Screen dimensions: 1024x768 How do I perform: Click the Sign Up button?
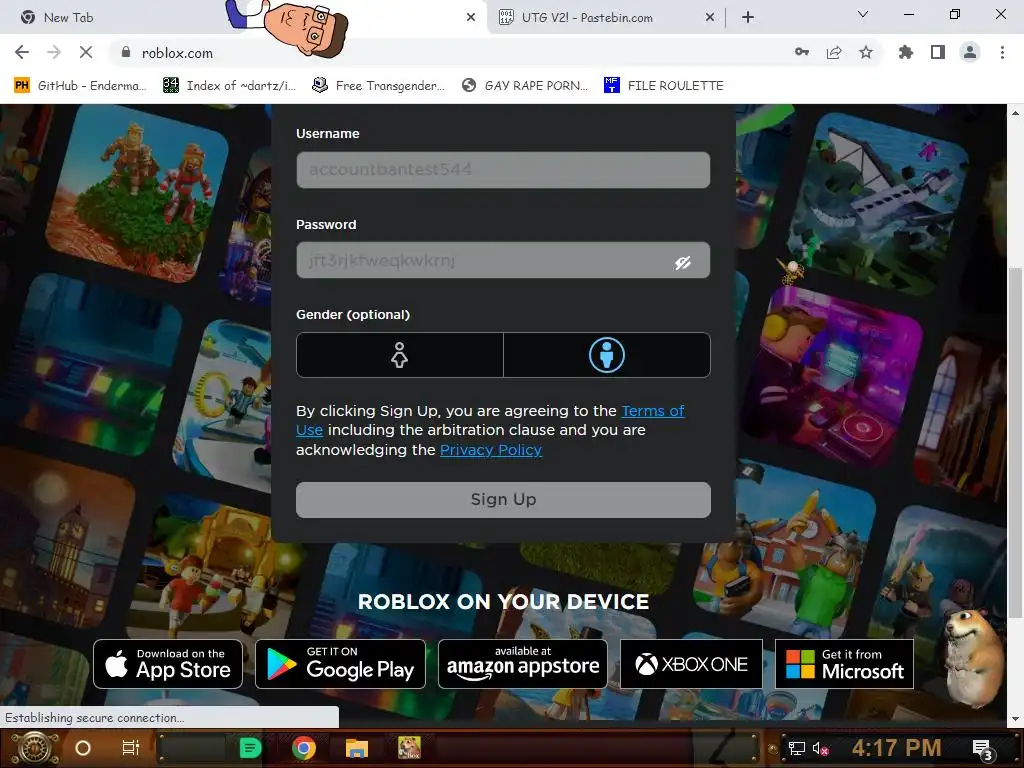[x=503, y=500]
